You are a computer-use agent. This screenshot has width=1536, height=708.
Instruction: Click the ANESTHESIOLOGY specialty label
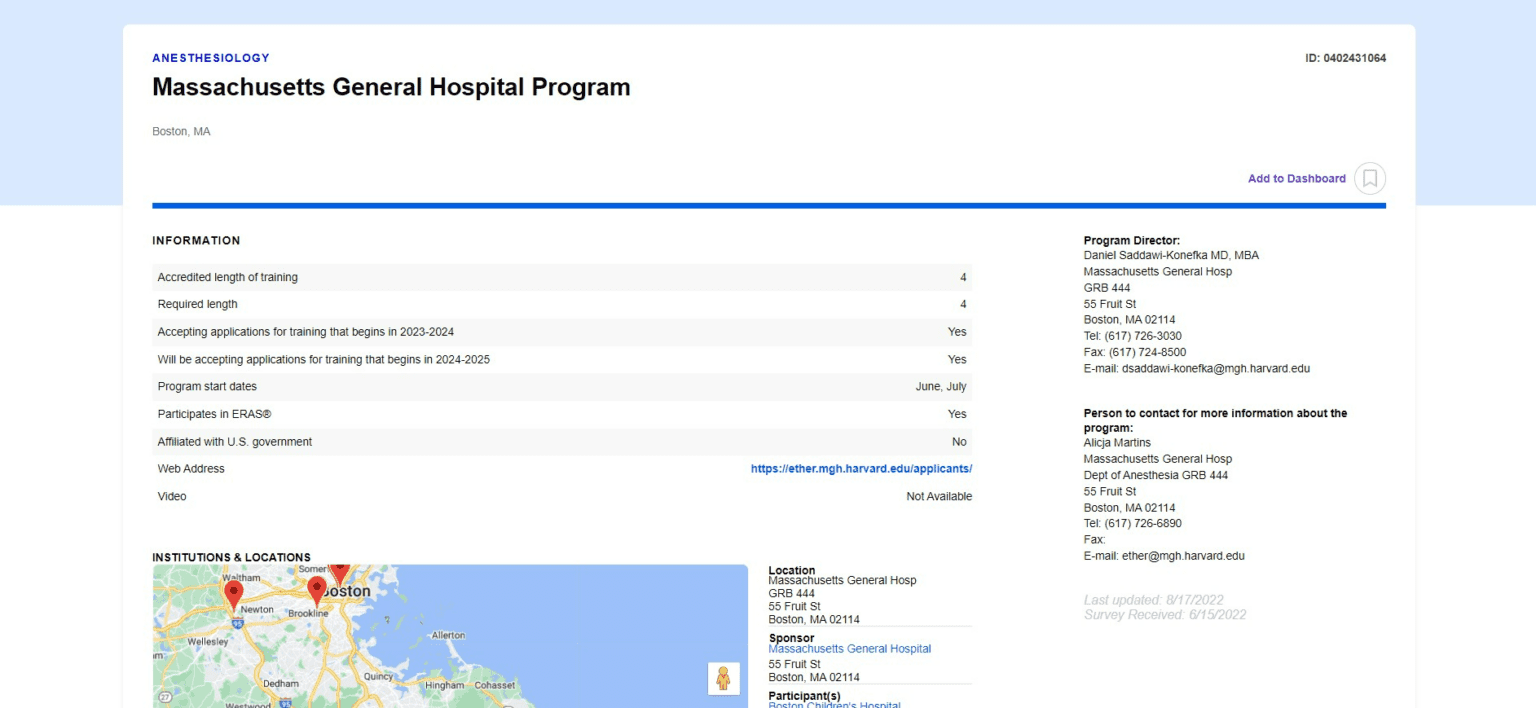pyautogui.click(x=211, y=58)
